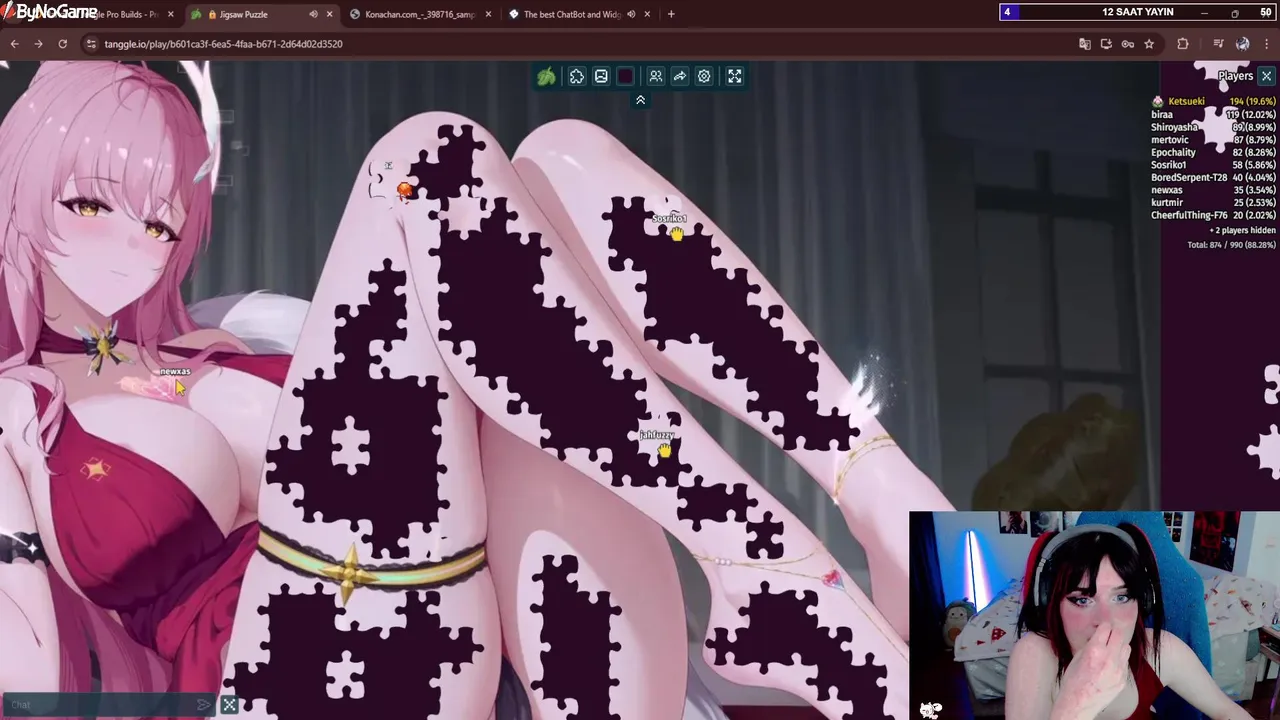Screen dimensions: 1280x720
Task: Collapse the toolbar with double chevron
Action: [640, 99]
